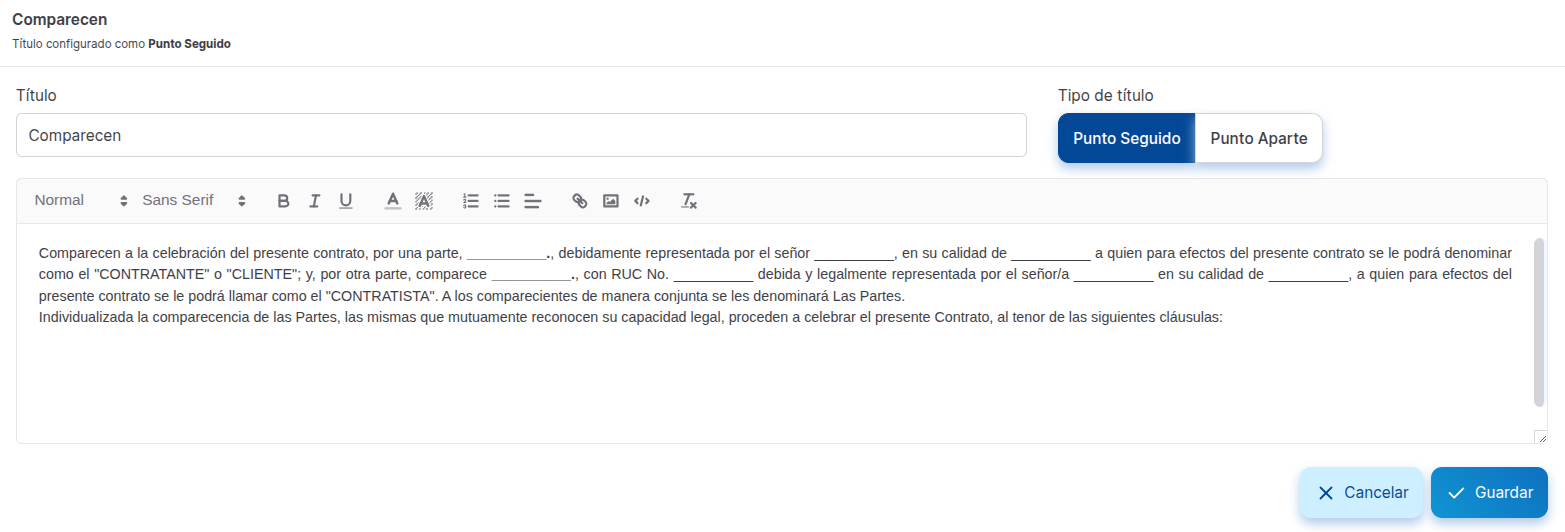Open the background highlight color picker
Image resolution: width=1565 pixels, height=532 pixels.
coord(424,201)
